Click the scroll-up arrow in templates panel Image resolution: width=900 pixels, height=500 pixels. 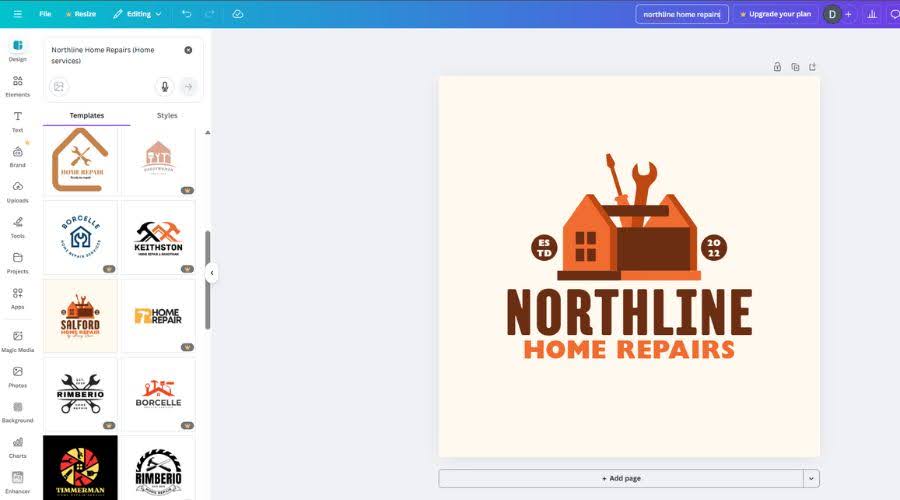point(208,133)
